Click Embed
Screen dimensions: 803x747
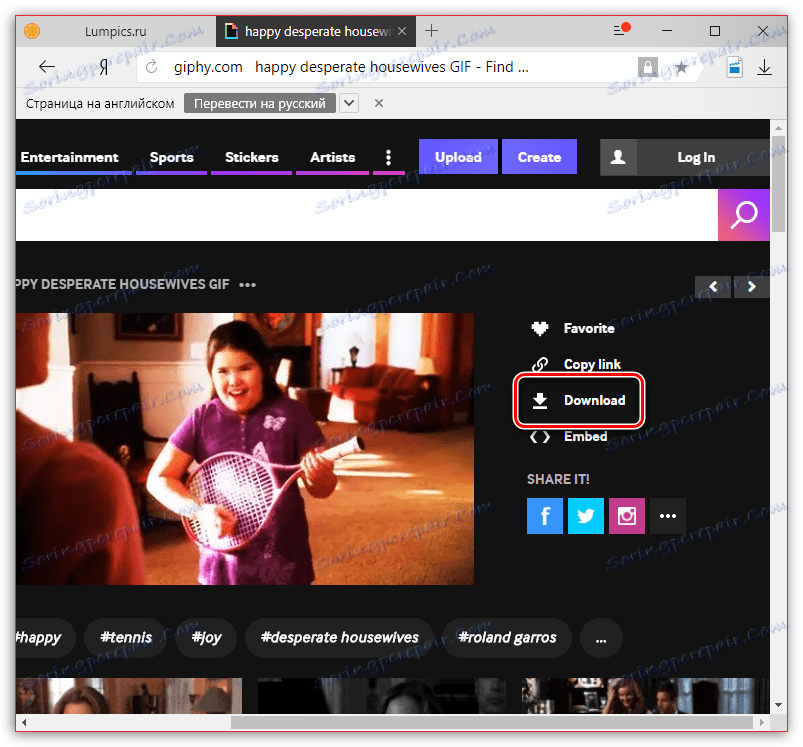[x=585, y=436]
